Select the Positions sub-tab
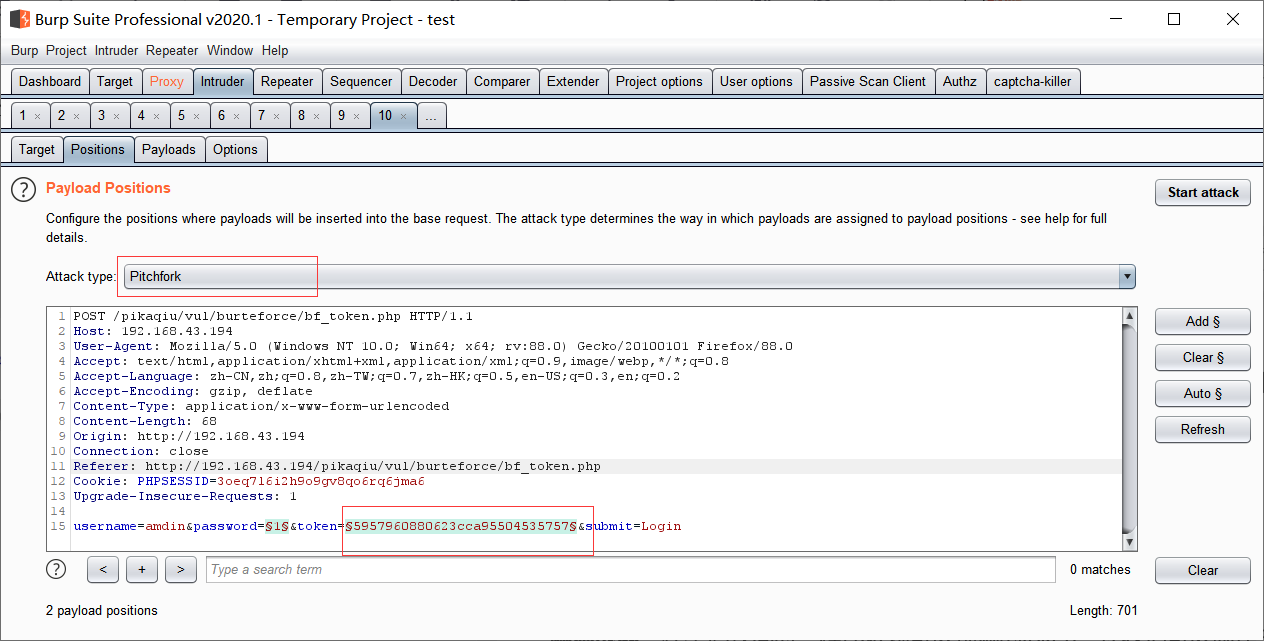This screenshot has width=1264, height=641. [98, 150]
